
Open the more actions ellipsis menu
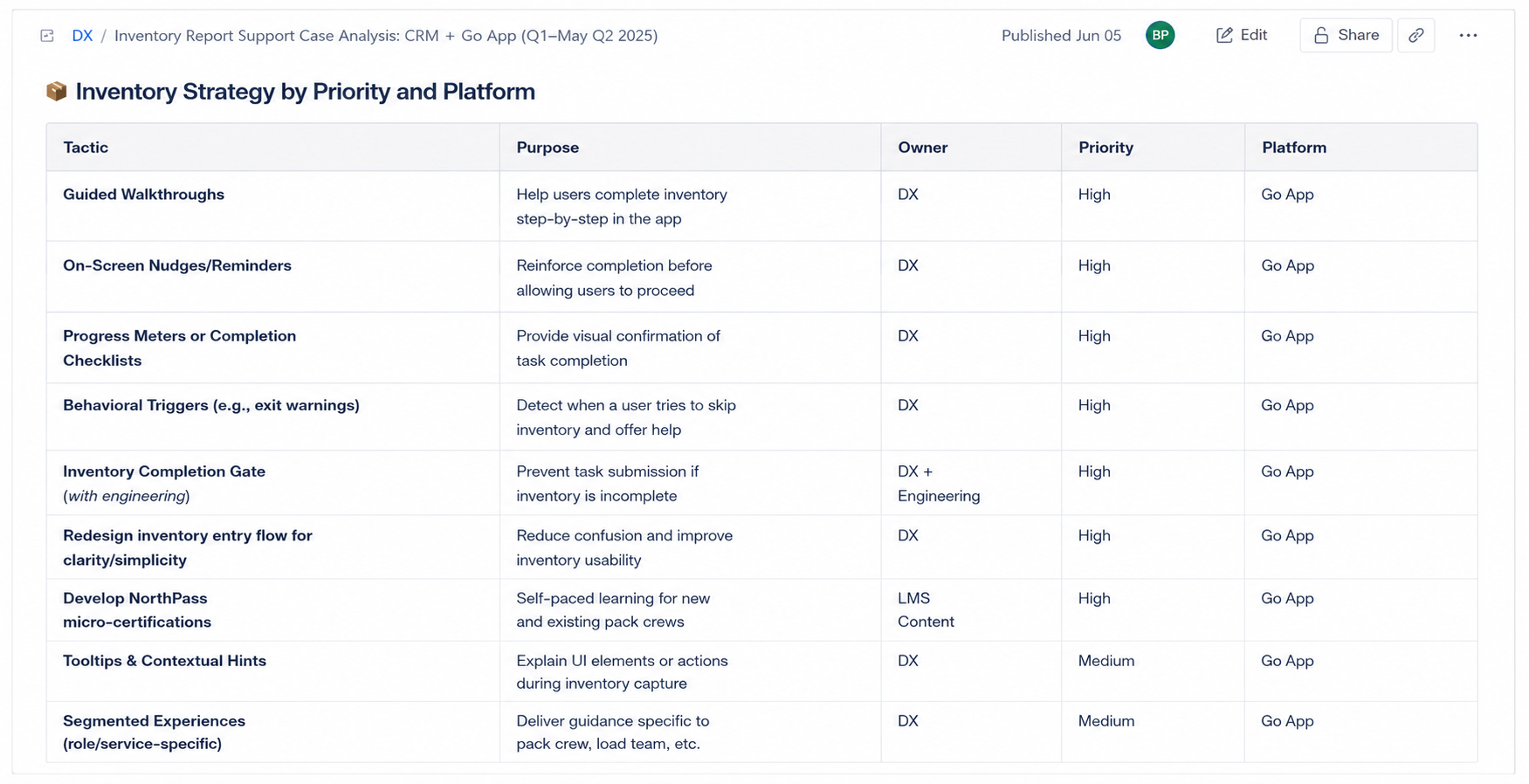pyautogui.click(x=1468, y=35)
